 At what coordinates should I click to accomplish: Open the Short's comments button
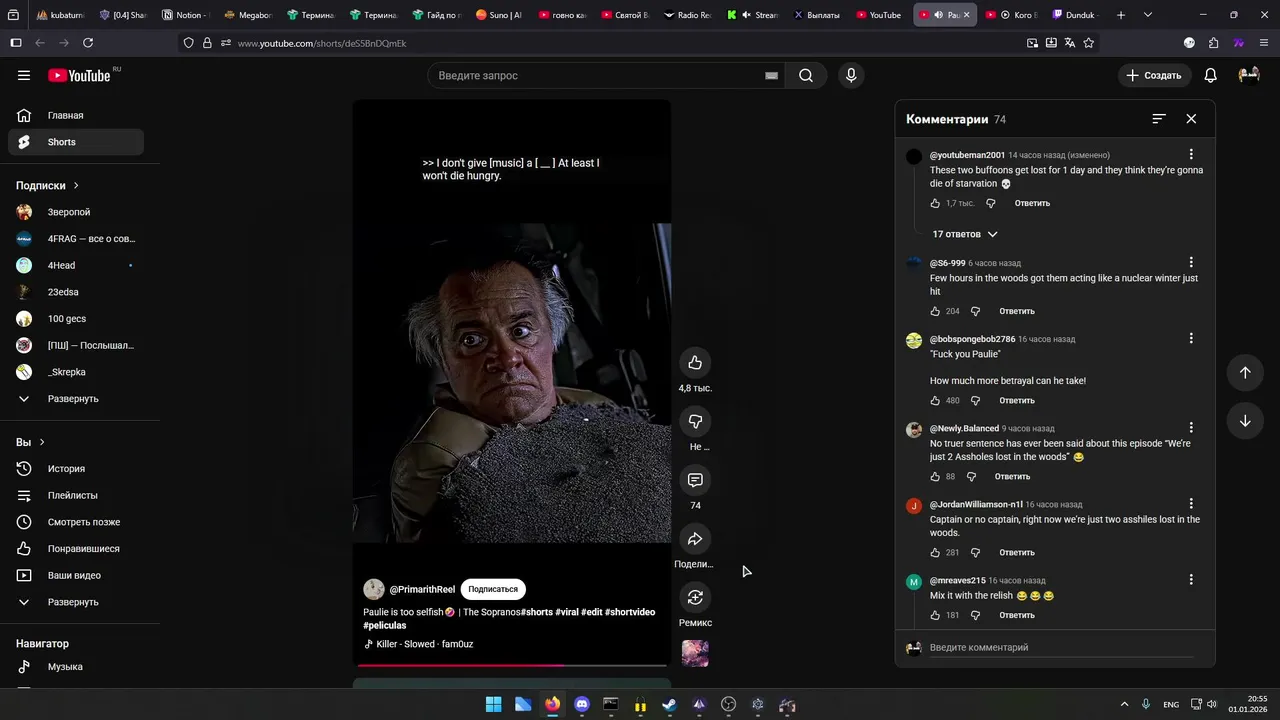click(695, 480)
